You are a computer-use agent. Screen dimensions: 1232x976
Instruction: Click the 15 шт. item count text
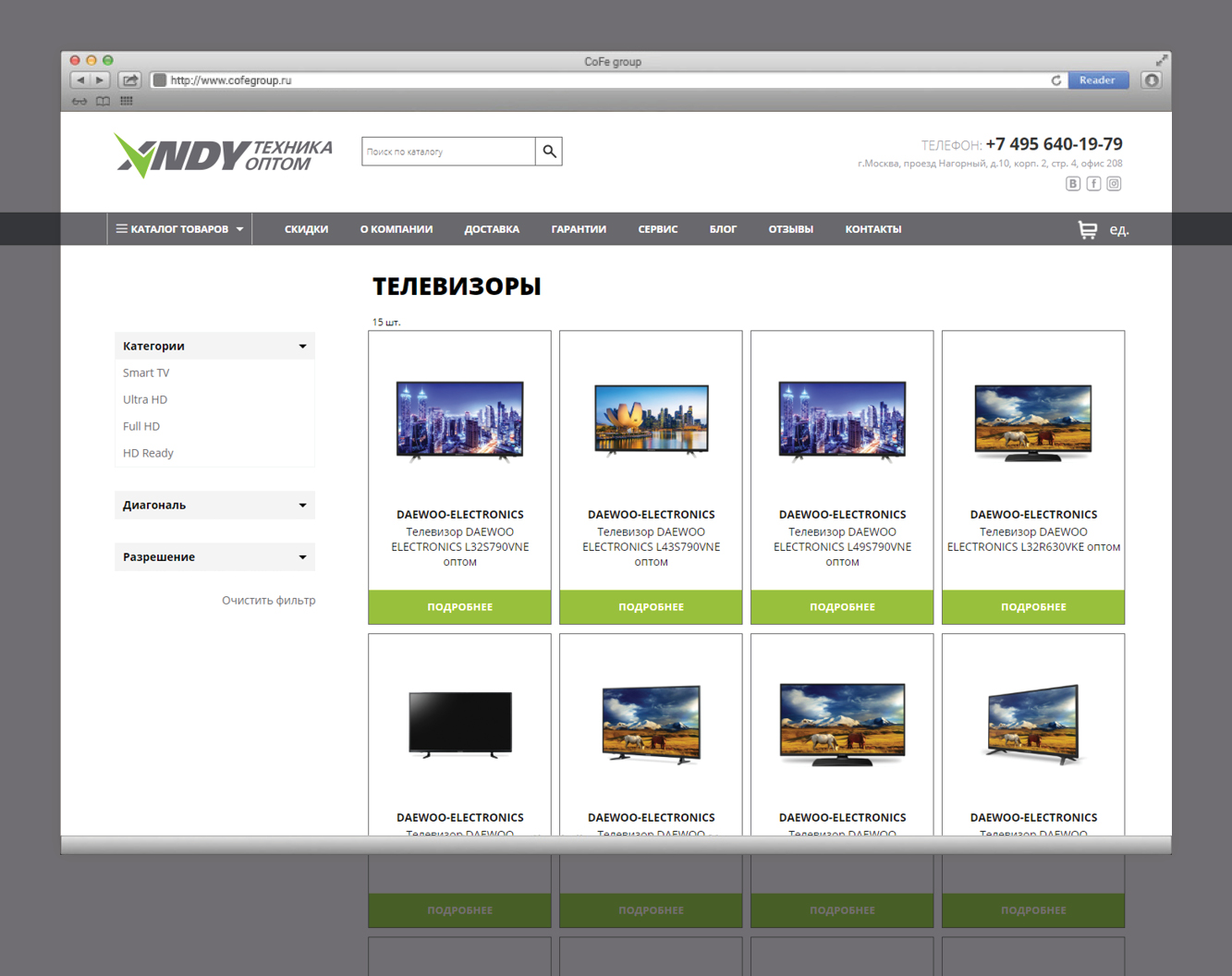tap(386, 323)
